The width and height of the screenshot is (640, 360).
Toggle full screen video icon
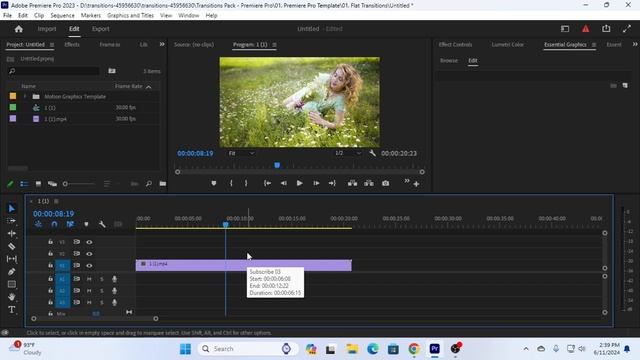(627, 29)
